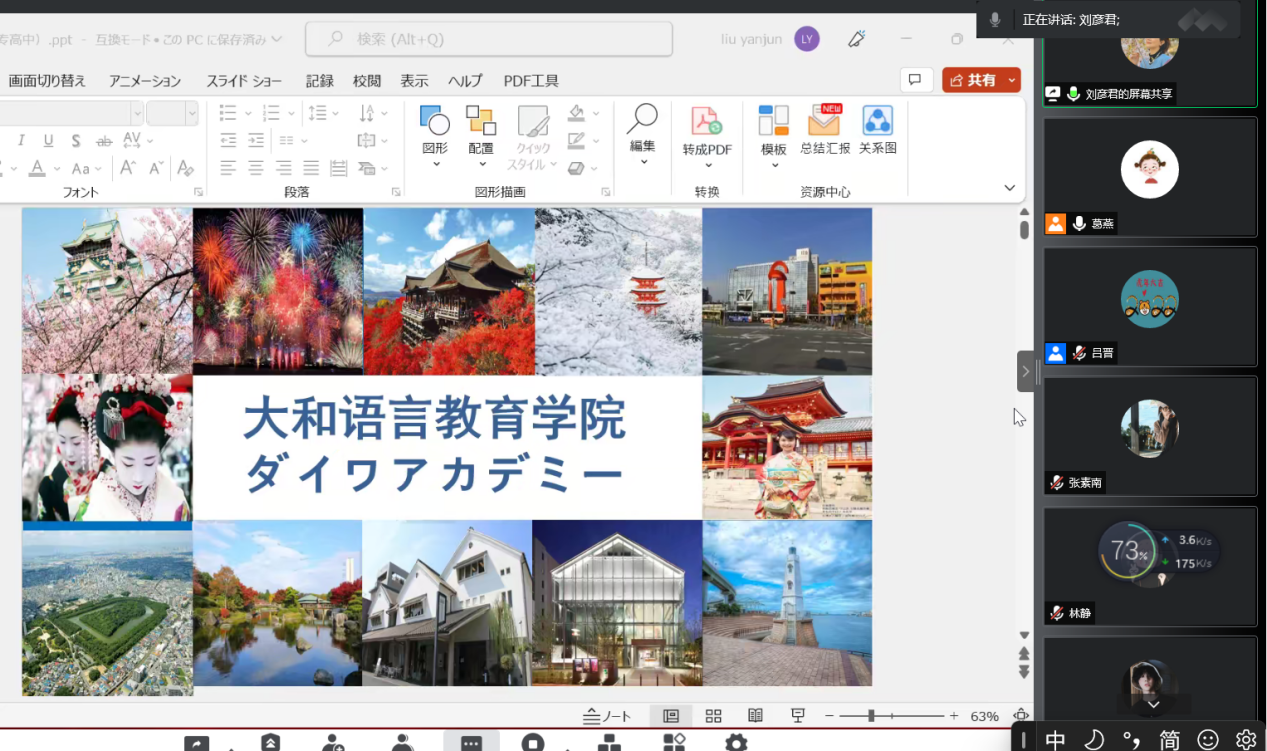Click the zoom slider handle
This screenshot has width=1267, height=751.
(x=871, y=716)
